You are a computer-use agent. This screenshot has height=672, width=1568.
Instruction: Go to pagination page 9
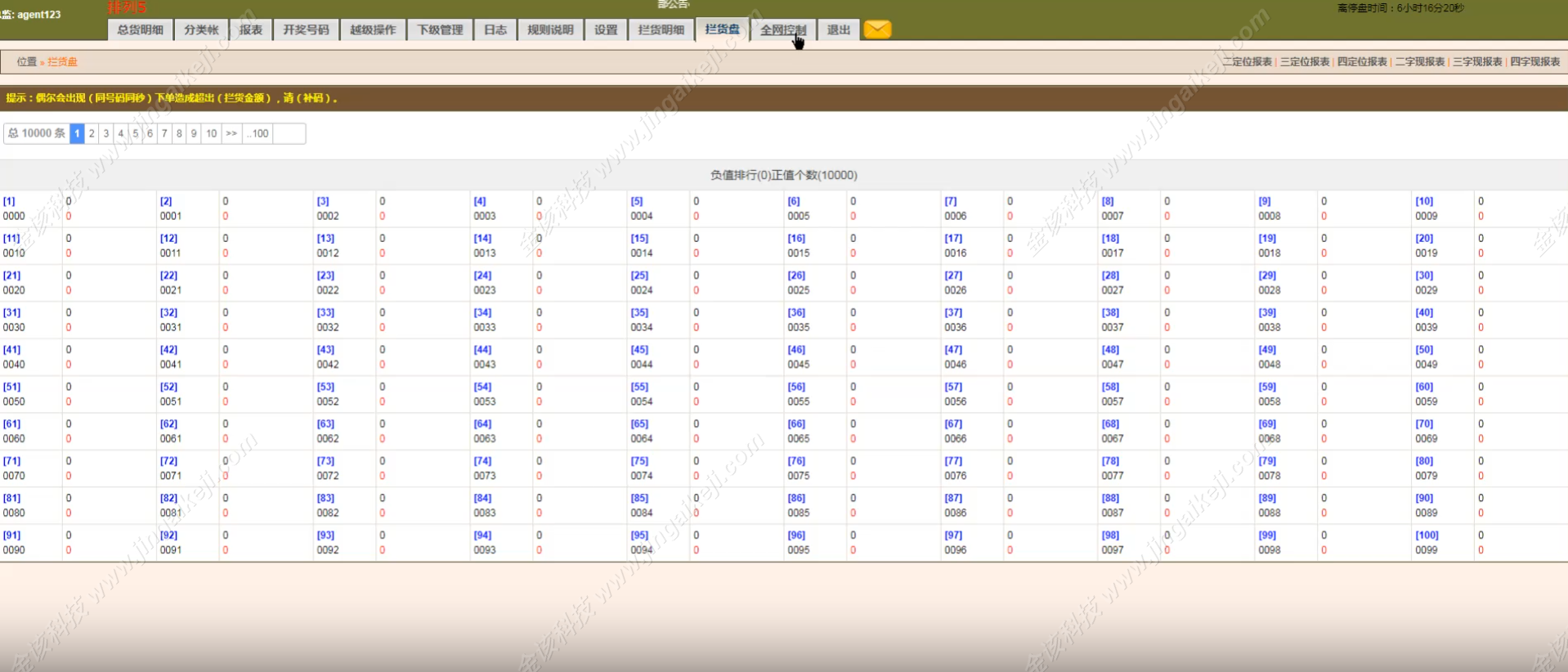tap(194, 133)
